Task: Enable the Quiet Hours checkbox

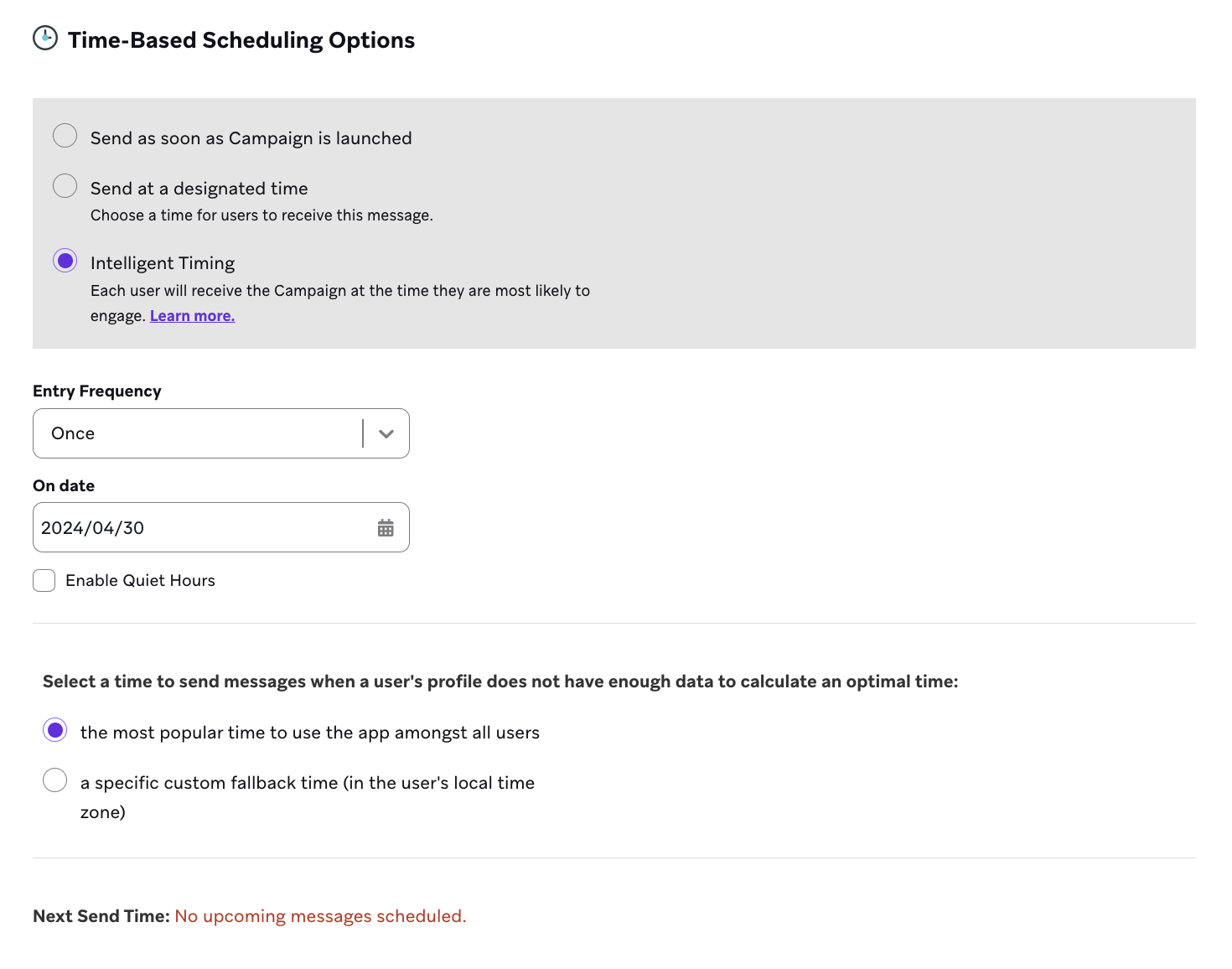Action: (x=44, y=580)
